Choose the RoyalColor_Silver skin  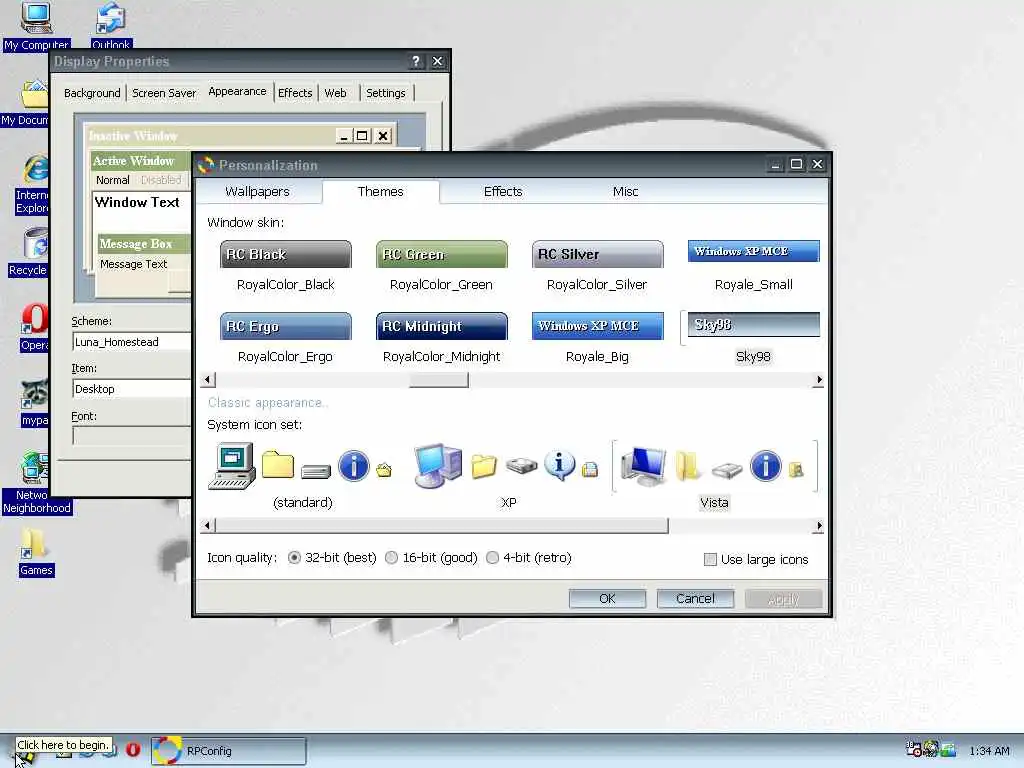[x=597, y=267]
